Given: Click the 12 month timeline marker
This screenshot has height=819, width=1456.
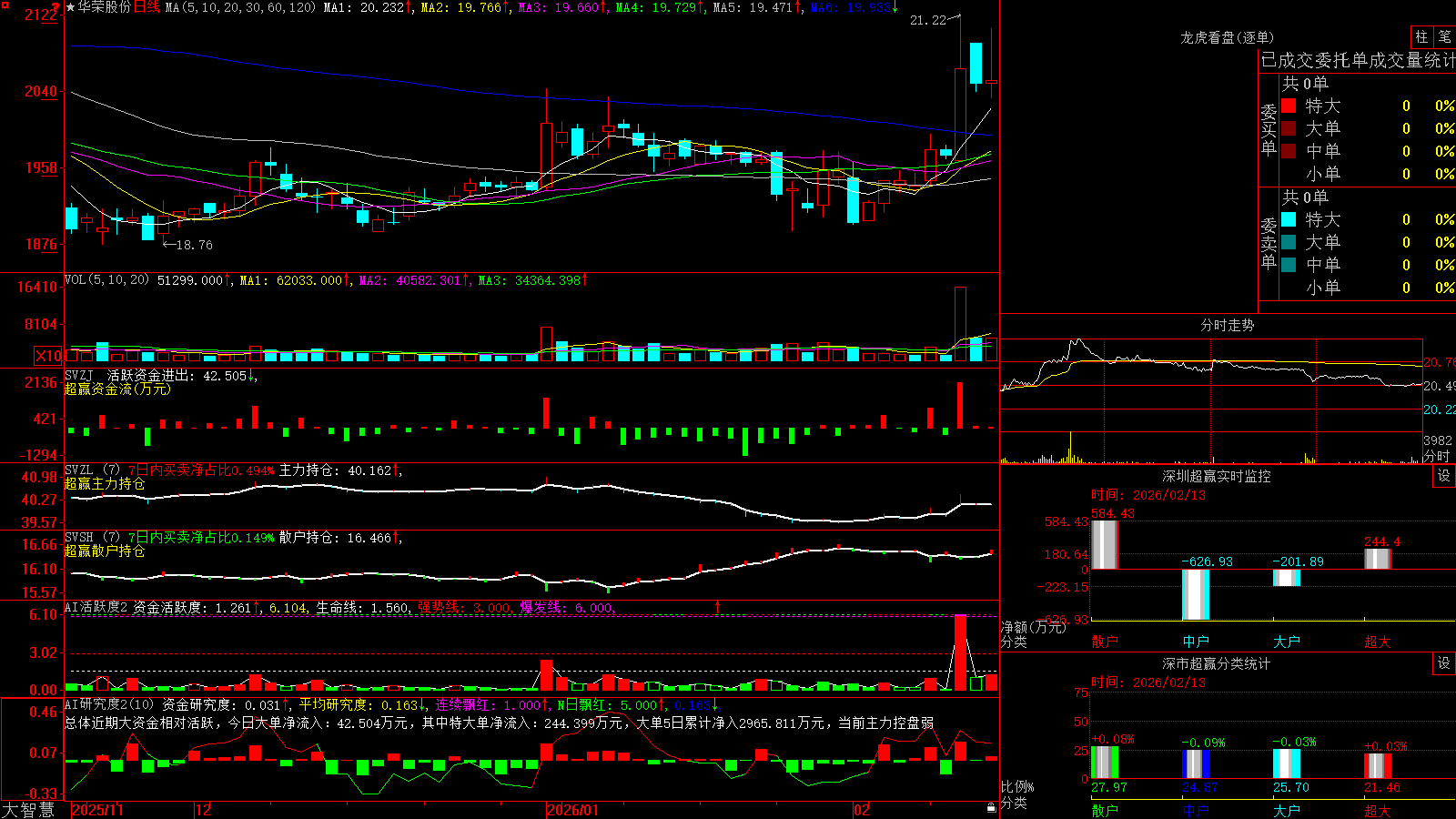Looking at the screenshot, I should (x=204, y=810).
